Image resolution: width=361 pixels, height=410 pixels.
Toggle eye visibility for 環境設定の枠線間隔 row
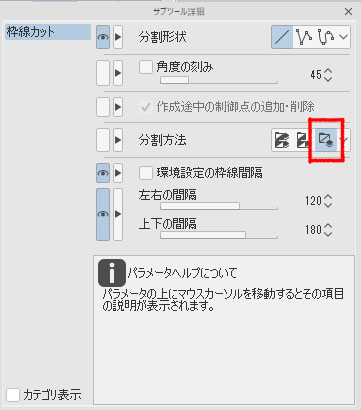pos(103,173)
